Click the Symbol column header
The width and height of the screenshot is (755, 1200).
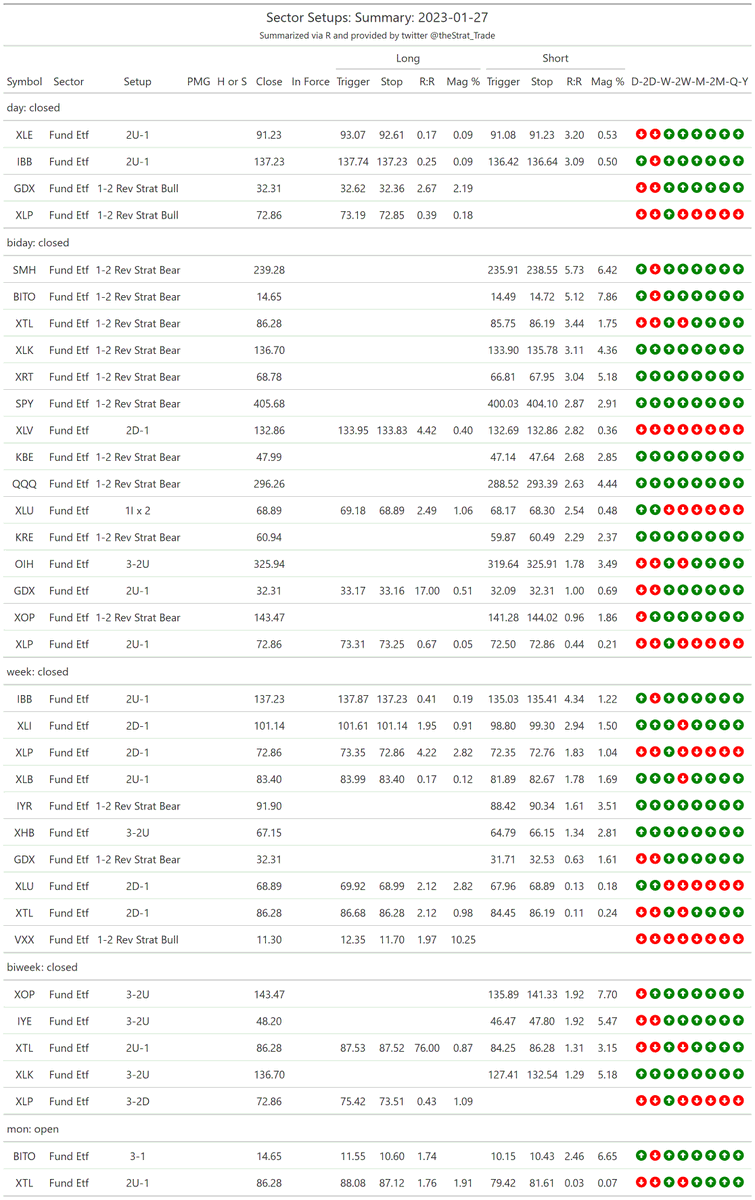coord(24,81)
